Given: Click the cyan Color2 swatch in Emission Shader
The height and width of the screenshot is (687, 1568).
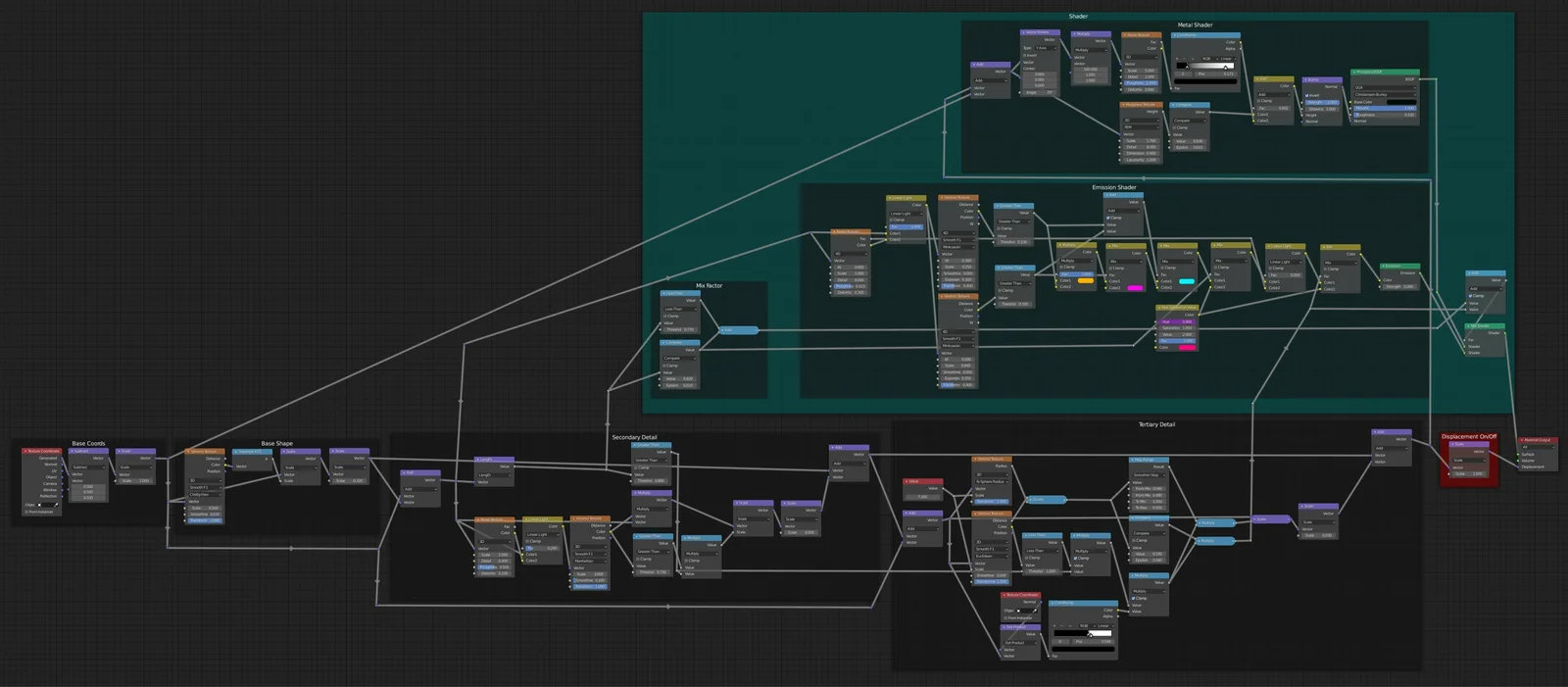Looking at the screenshot, I should (1187, 281).
